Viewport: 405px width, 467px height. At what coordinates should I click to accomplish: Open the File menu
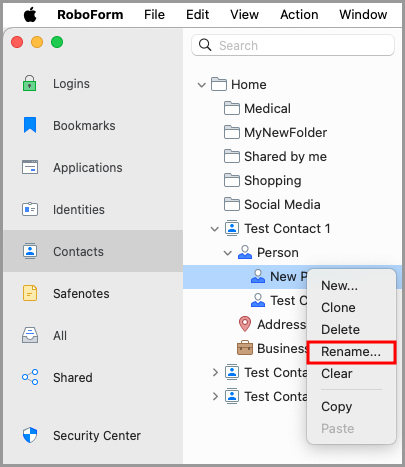154,15
